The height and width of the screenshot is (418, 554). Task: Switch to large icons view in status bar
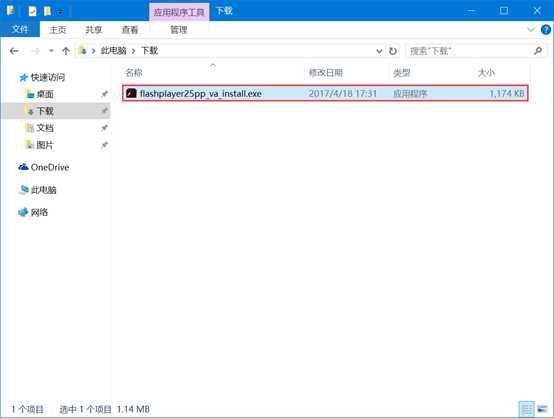(542, 409)
